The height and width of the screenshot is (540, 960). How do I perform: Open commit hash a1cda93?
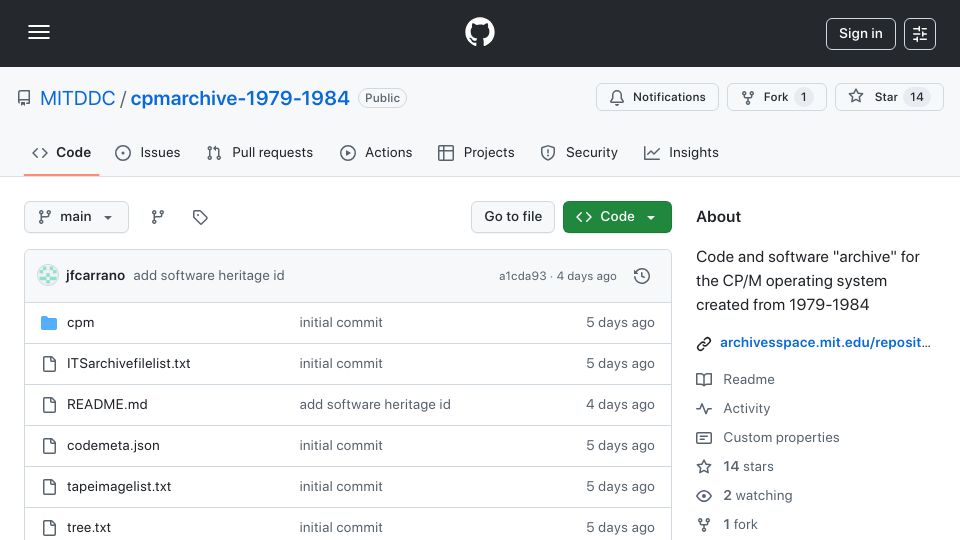point(522,276)
